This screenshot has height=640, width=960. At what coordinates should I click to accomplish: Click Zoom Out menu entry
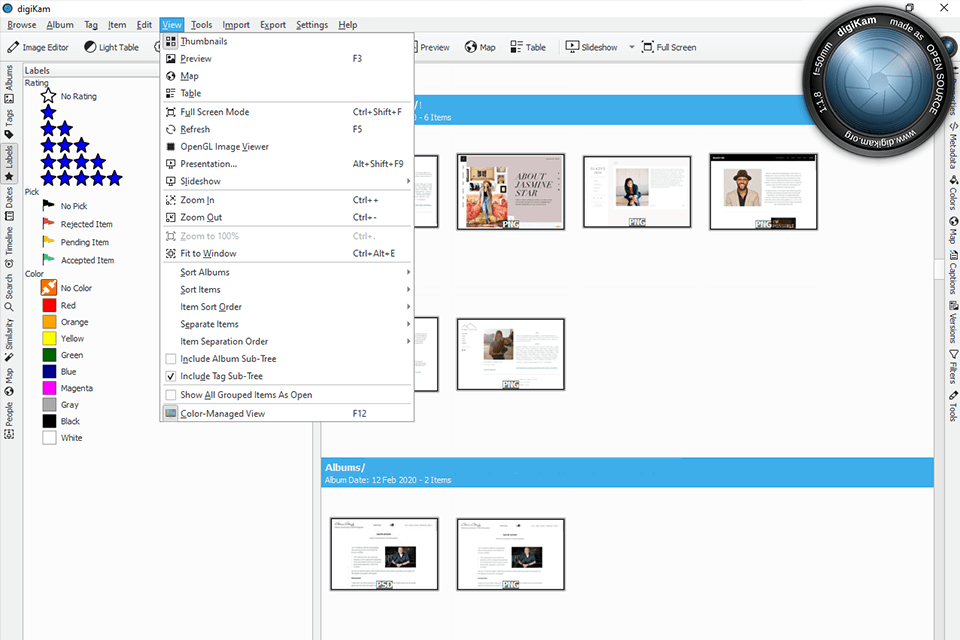pyautogui.click(x=287, y=217)
